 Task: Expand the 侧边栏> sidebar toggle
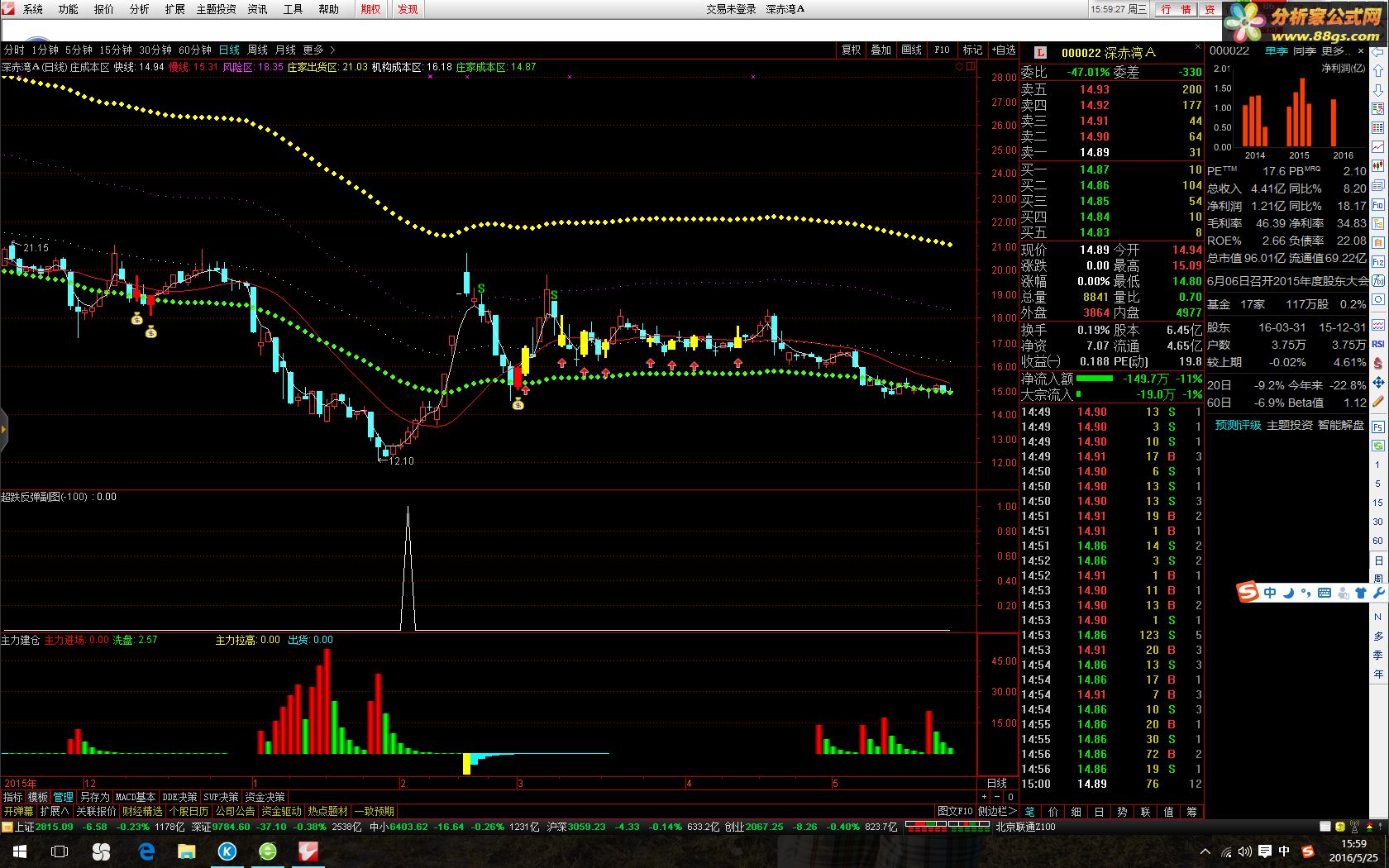coord(997,811)
